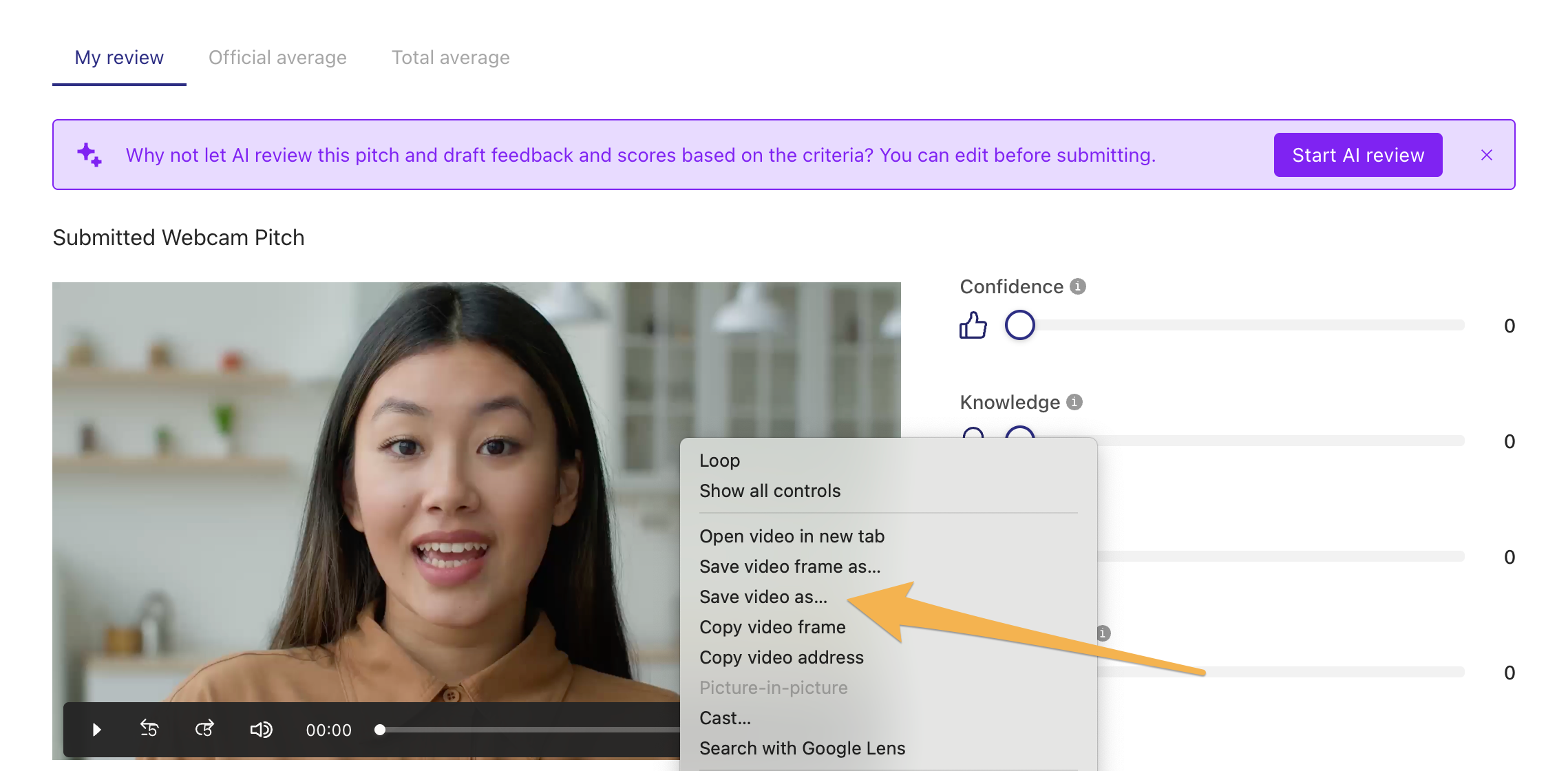Open the Total average tab
This screenshot has width=1568, height=771.
450,58
